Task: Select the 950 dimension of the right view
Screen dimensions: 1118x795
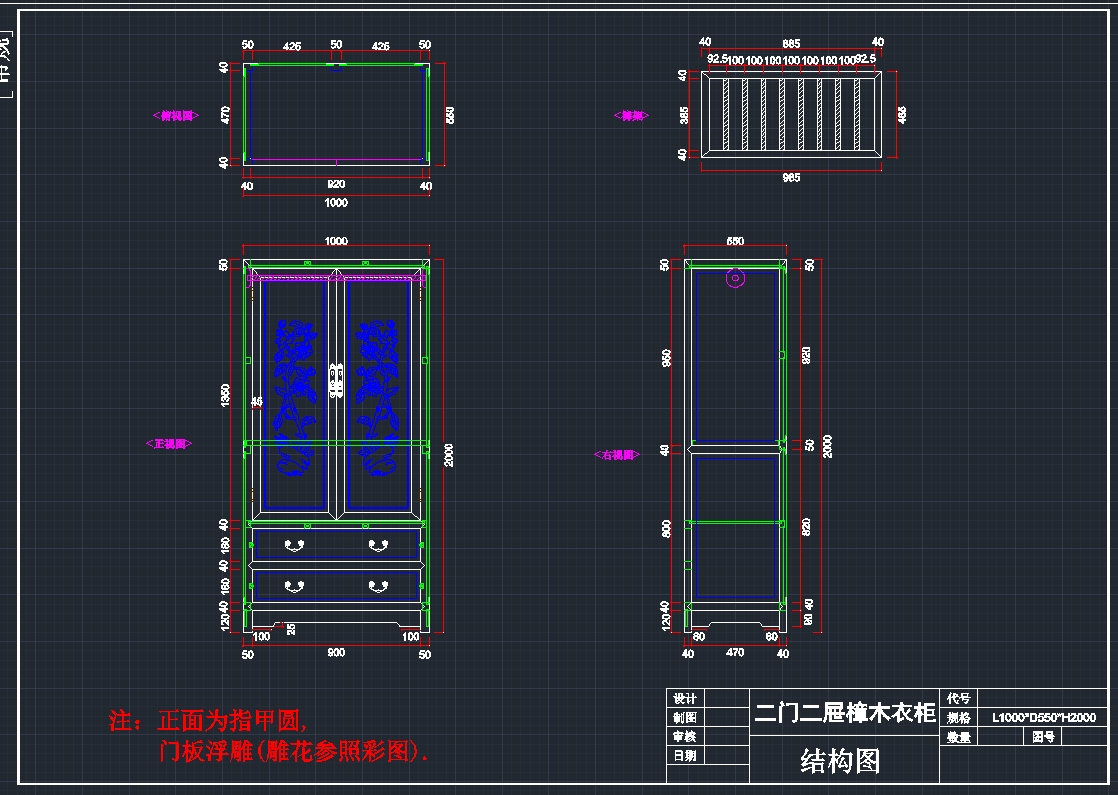Action: pyautogui.click(x=666, y=358)
